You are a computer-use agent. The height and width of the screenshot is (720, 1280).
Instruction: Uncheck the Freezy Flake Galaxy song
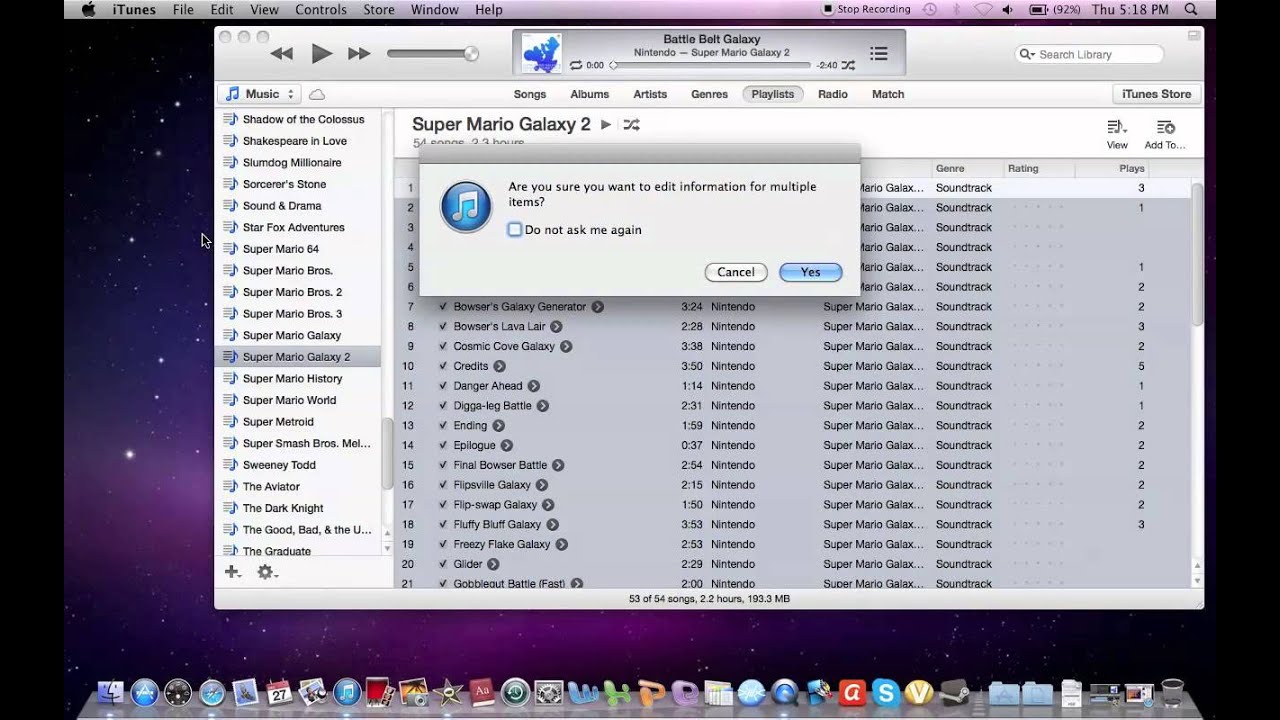(443, 544)
